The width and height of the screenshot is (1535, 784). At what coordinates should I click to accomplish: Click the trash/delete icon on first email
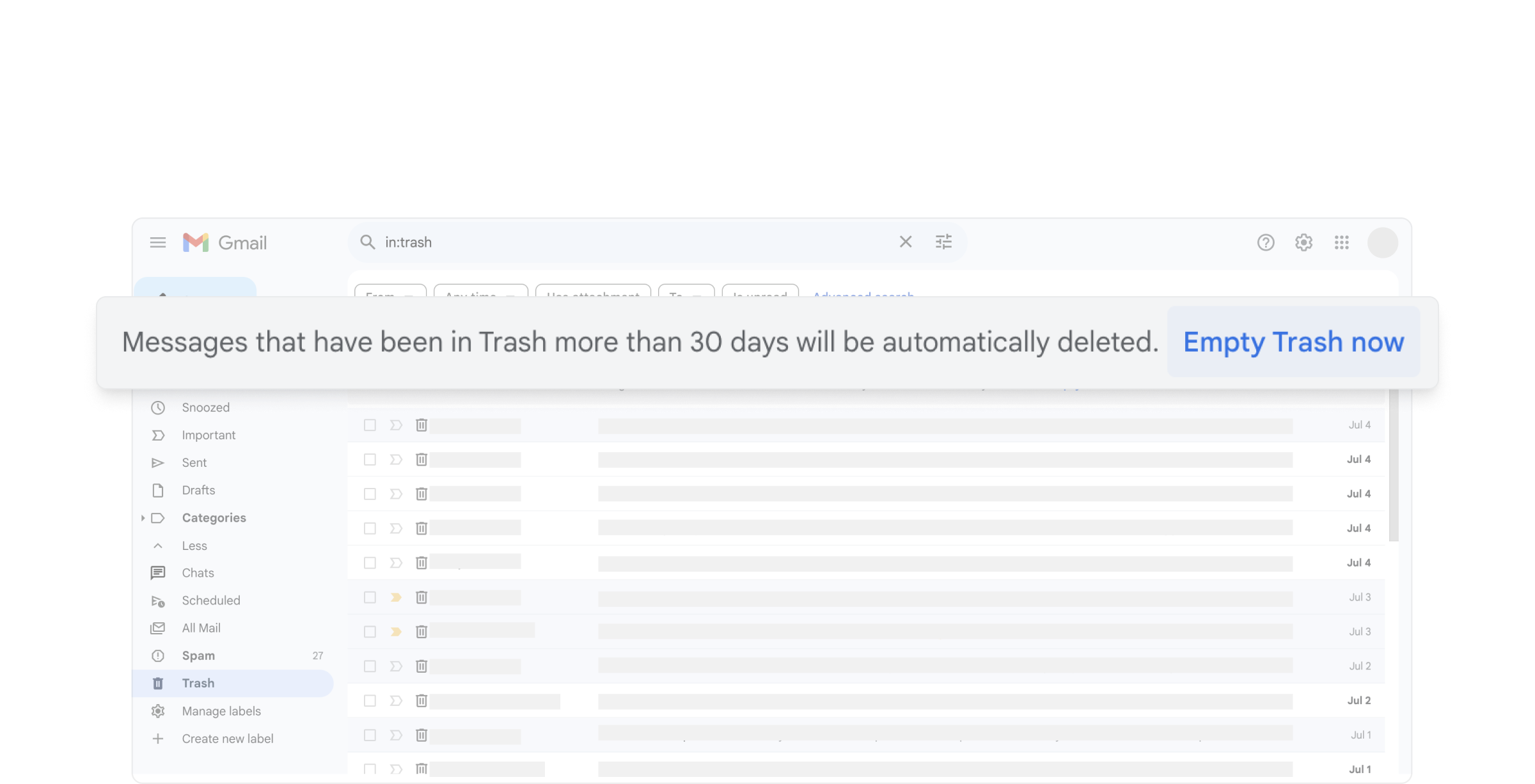point(421,425)
